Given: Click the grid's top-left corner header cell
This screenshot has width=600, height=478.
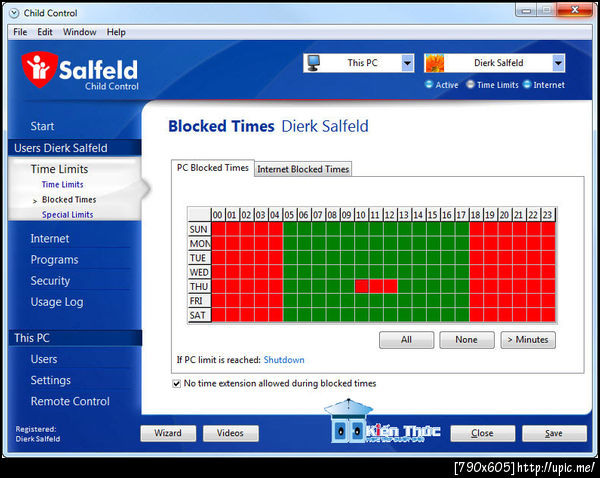Looking at the screenshot, I should (x=199, y=215).
